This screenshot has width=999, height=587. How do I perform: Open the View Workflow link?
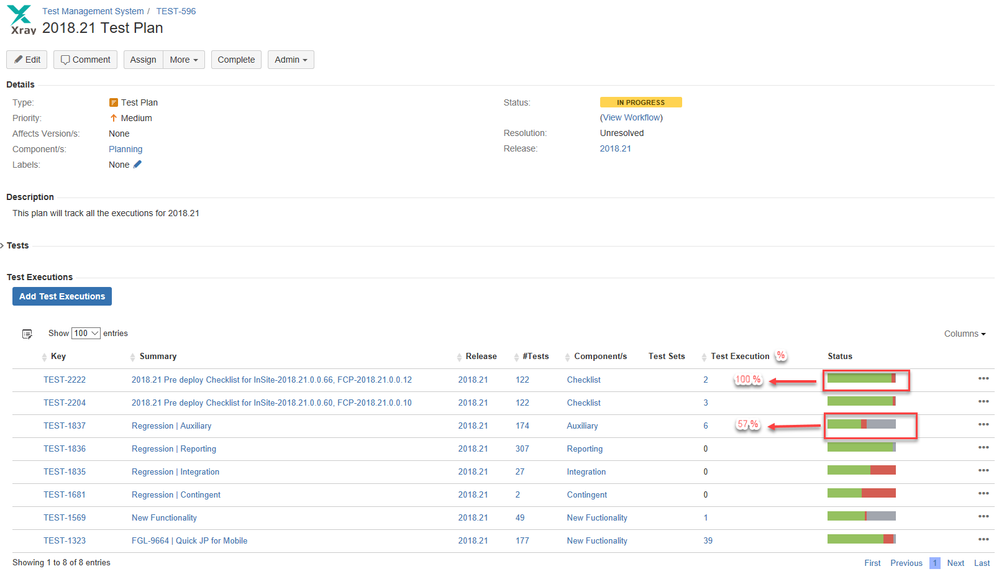click(x=631, y=118)
